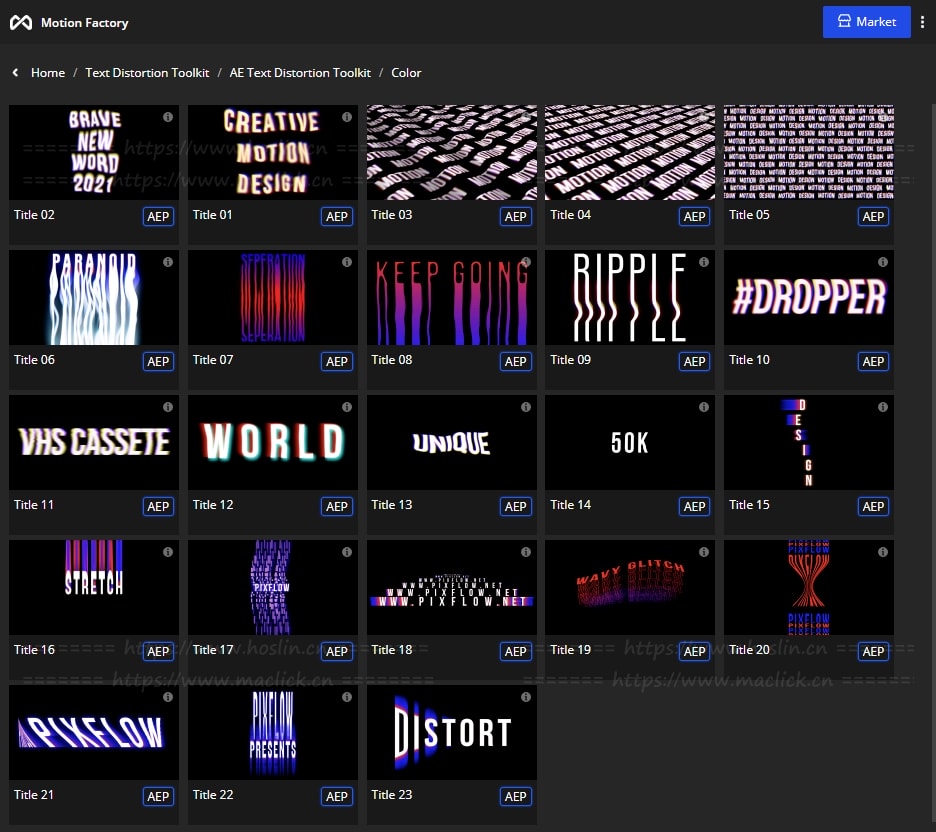The height and width of the screenshot is (832, 936).
Task: Select the Paranoid thumbnail
Action: tap(94, 297)
